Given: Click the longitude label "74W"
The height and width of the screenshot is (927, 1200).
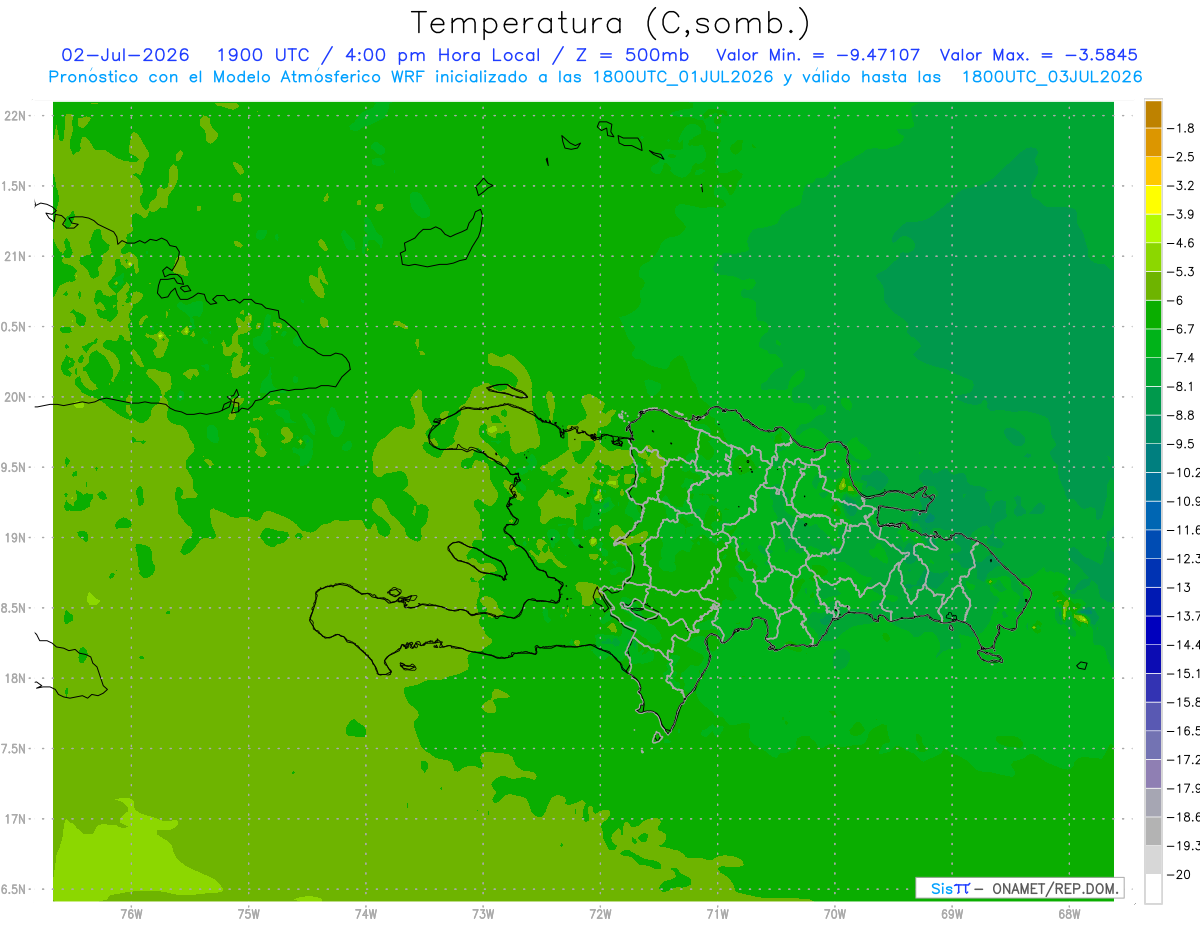Looking at the screenshot, I should click(365, 913).
